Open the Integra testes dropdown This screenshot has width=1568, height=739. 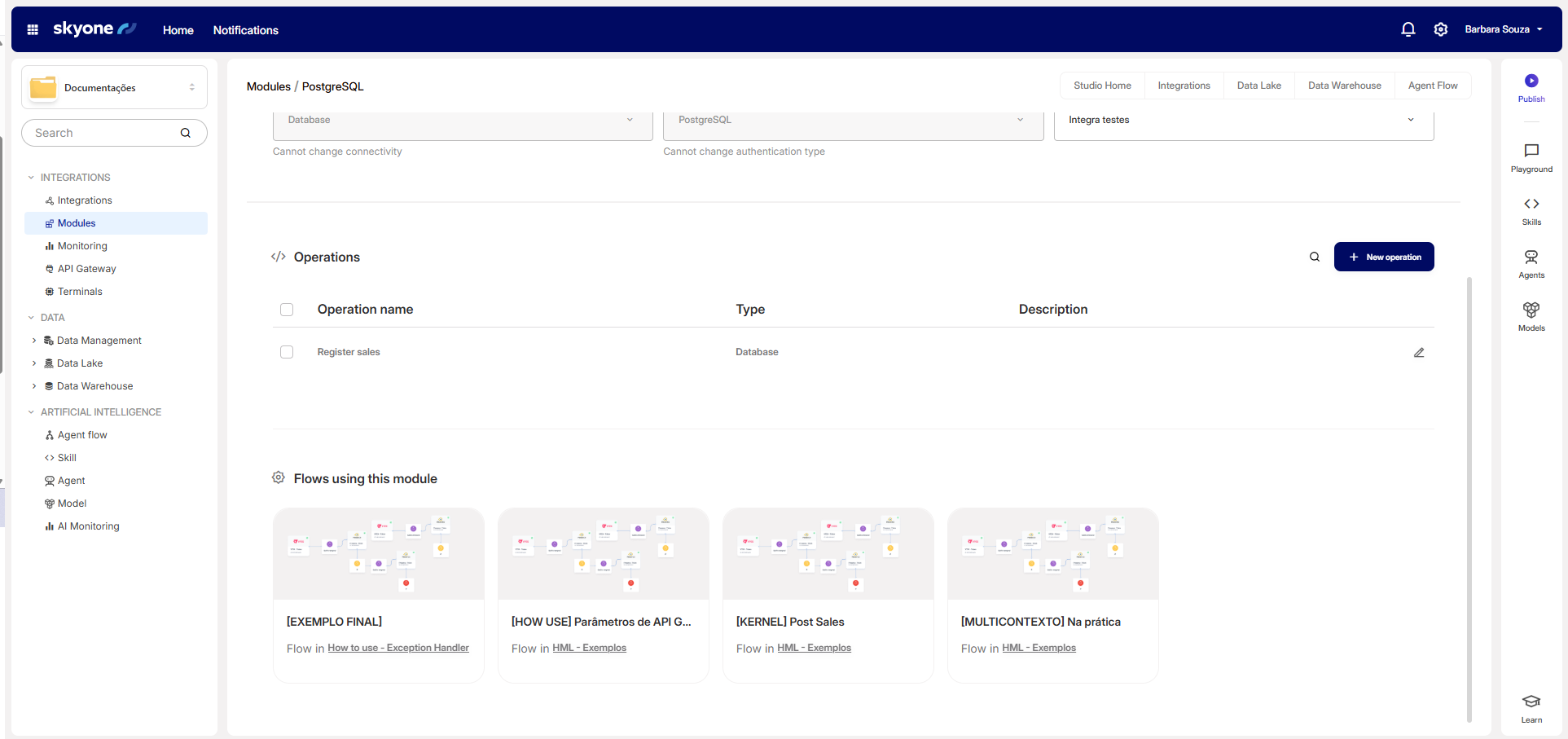tap(1243, 120)
